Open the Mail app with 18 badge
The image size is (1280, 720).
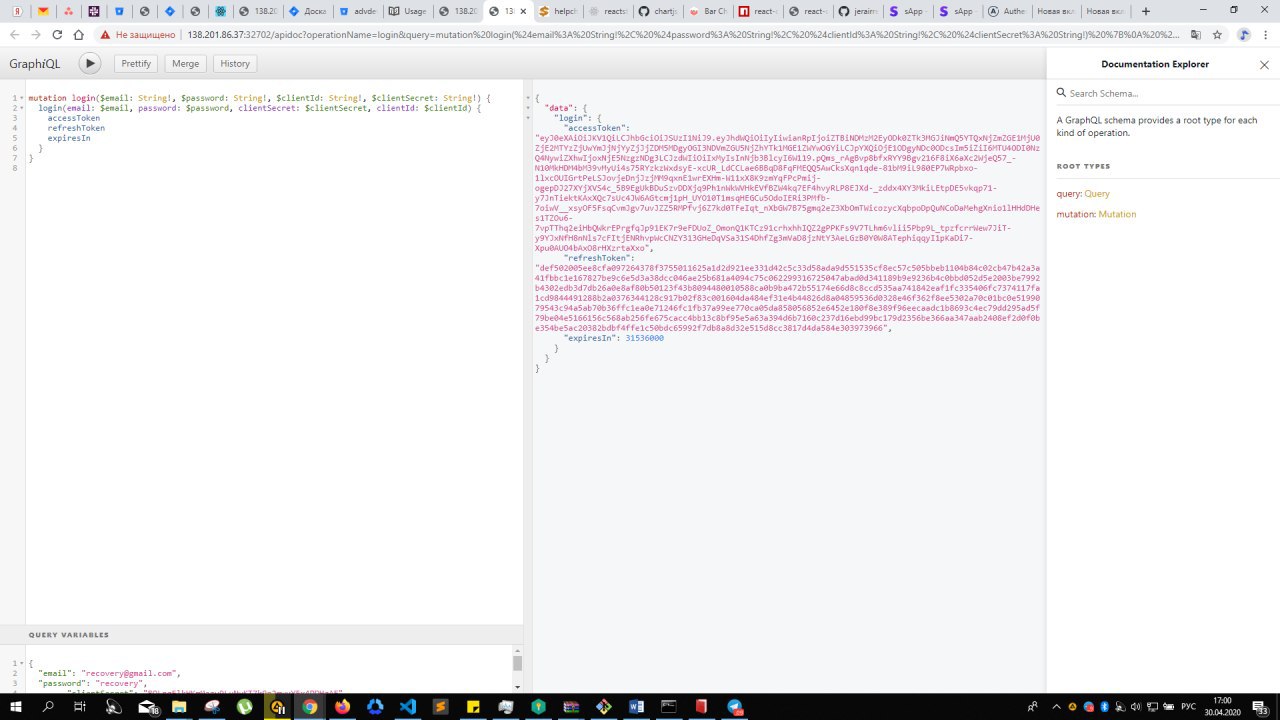click(148, 706)
